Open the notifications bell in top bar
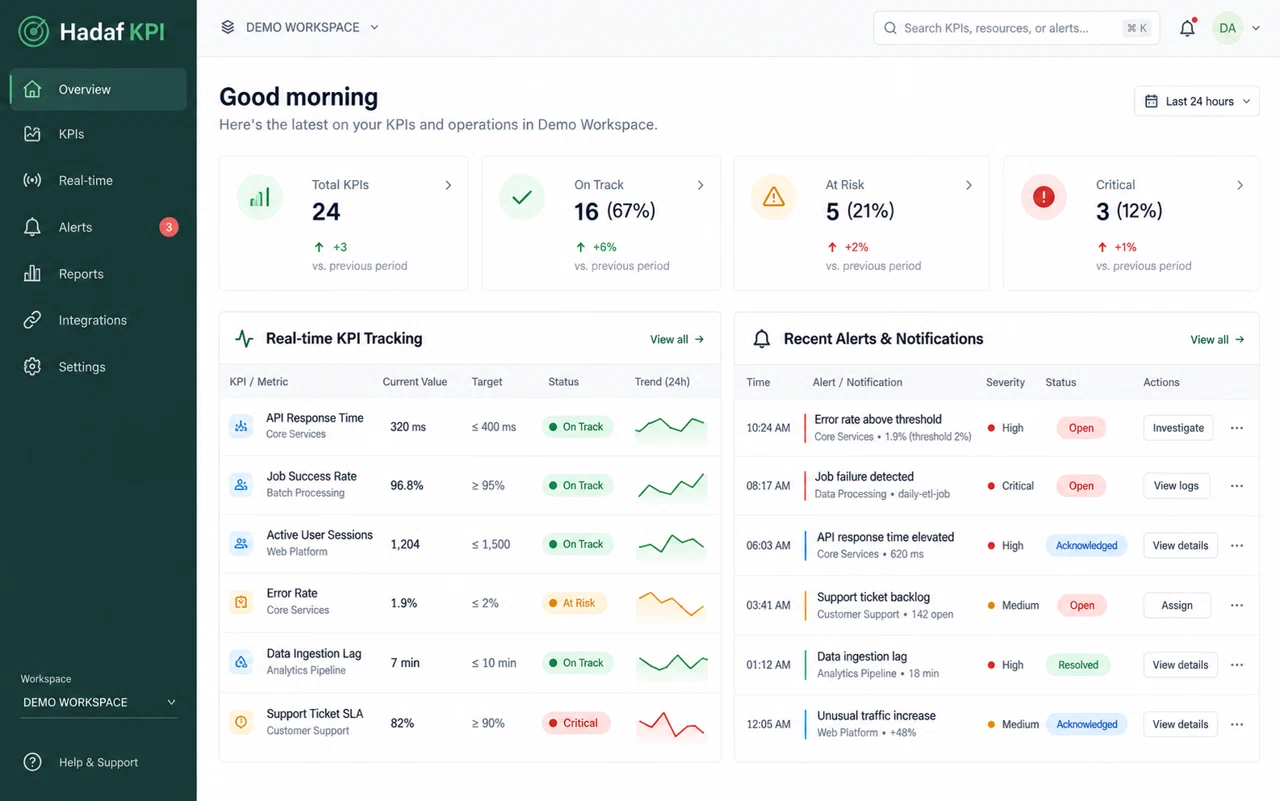The image size is (1280, 801). [1187, 28]
